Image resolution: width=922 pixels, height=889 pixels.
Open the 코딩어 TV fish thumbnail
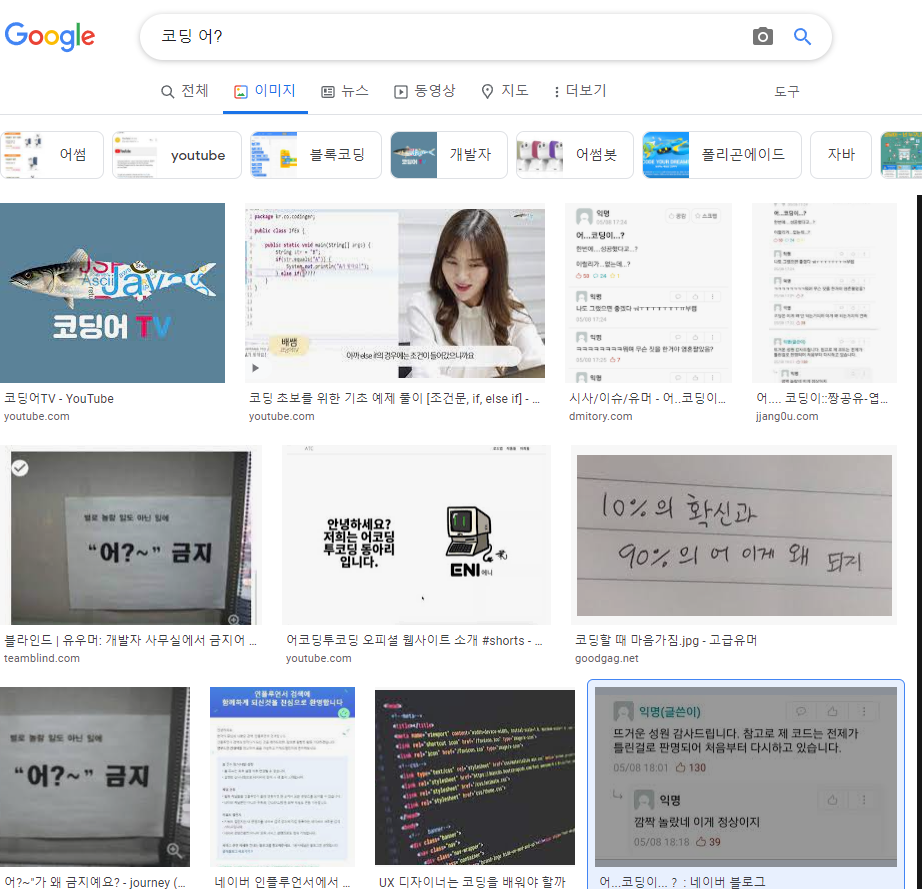pos(112,293)
